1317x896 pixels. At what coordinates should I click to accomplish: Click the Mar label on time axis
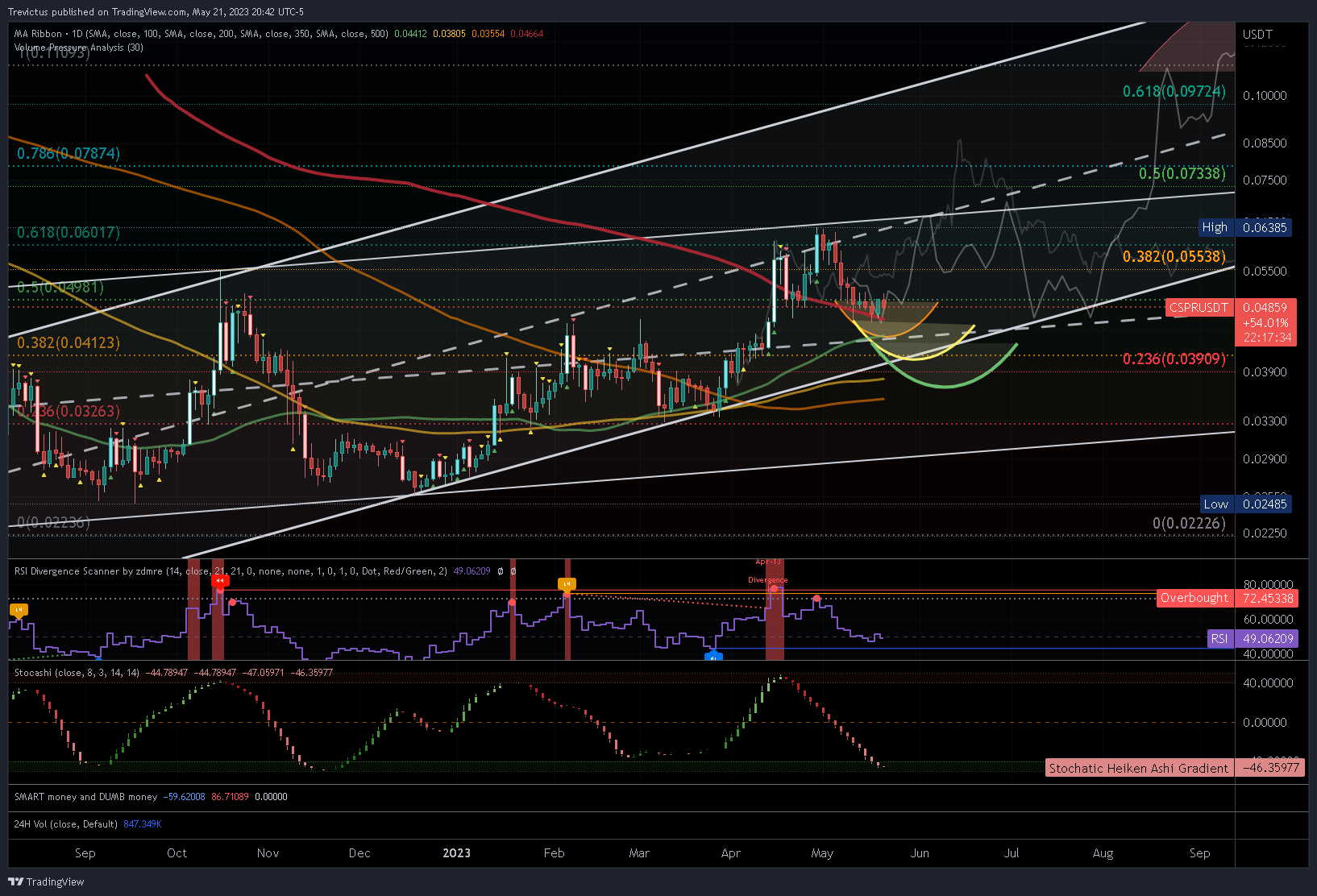[x=639, y=853]
